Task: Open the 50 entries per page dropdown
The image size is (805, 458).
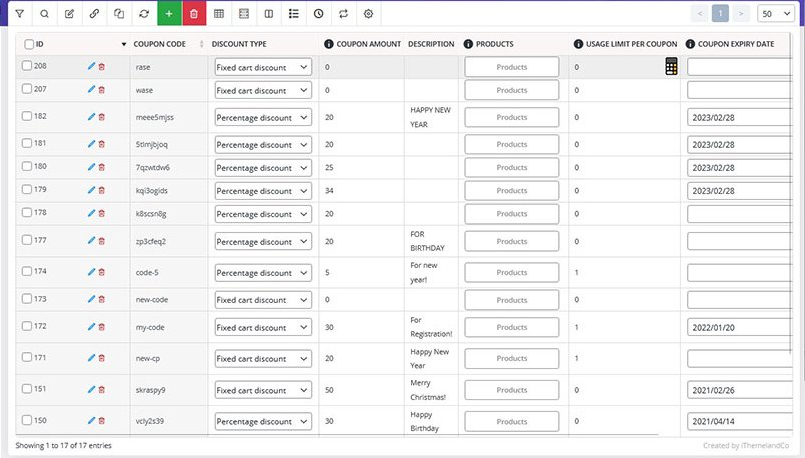Action: [x=775, y=14]
